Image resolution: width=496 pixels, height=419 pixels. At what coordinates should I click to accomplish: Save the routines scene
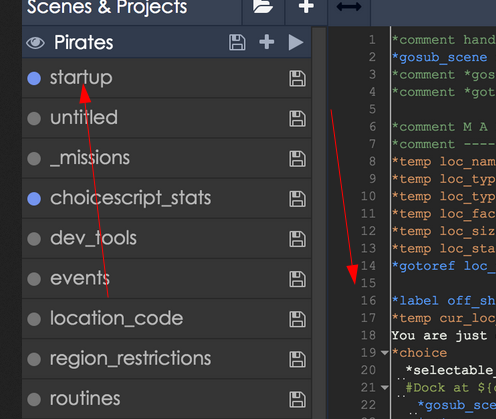pyautogui.click(x=297, y=400)
